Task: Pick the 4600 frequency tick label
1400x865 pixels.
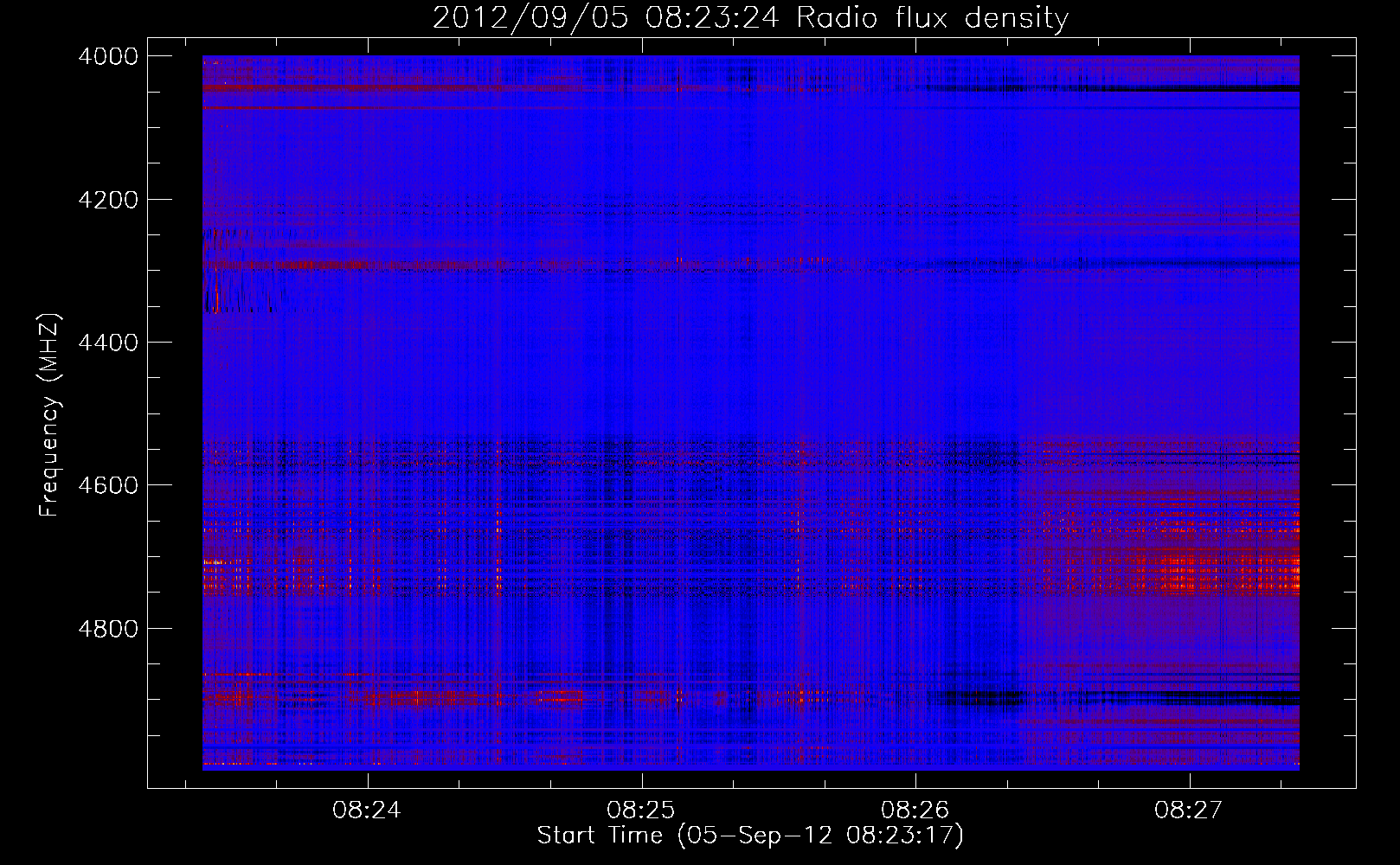Action: click(x=108, y=485)
